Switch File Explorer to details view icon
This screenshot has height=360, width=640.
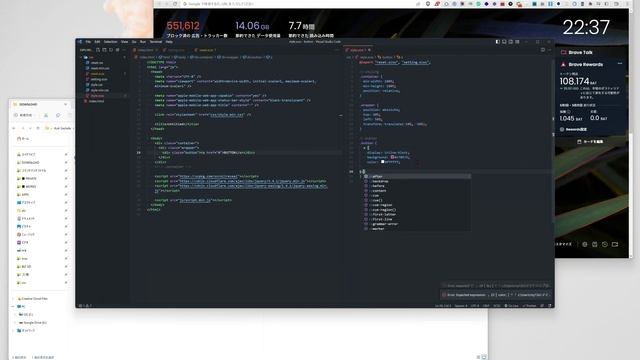pos(478,357)
